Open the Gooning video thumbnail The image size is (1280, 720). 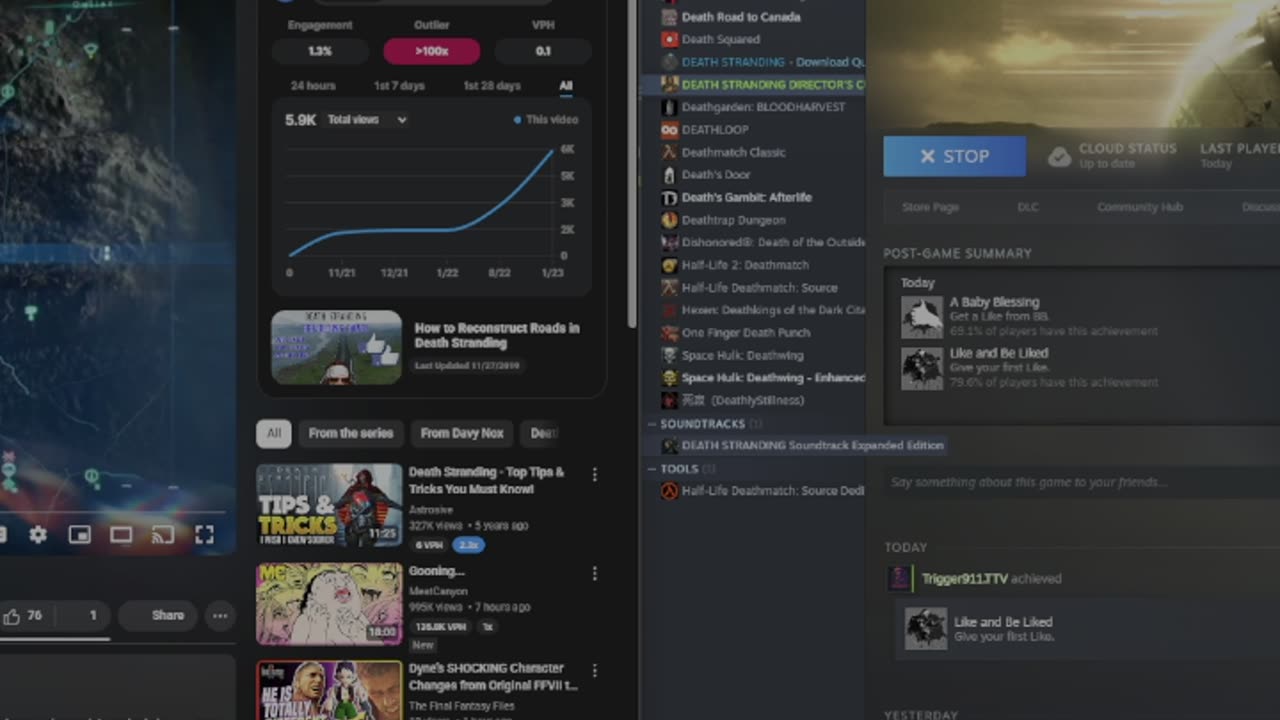329,604
